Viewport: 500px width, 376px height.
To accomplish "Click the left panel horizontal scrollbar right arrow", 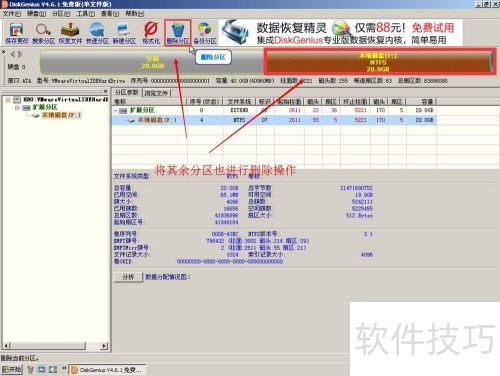I will (x=104, y=346).
